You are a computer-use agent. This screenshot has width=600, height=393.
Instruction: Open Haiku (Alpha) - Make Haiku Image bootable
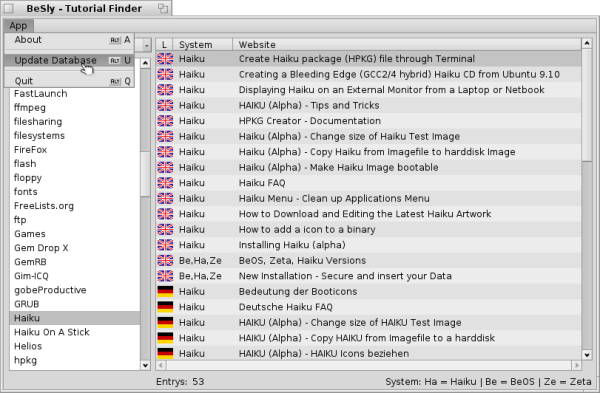coord(368,168)
